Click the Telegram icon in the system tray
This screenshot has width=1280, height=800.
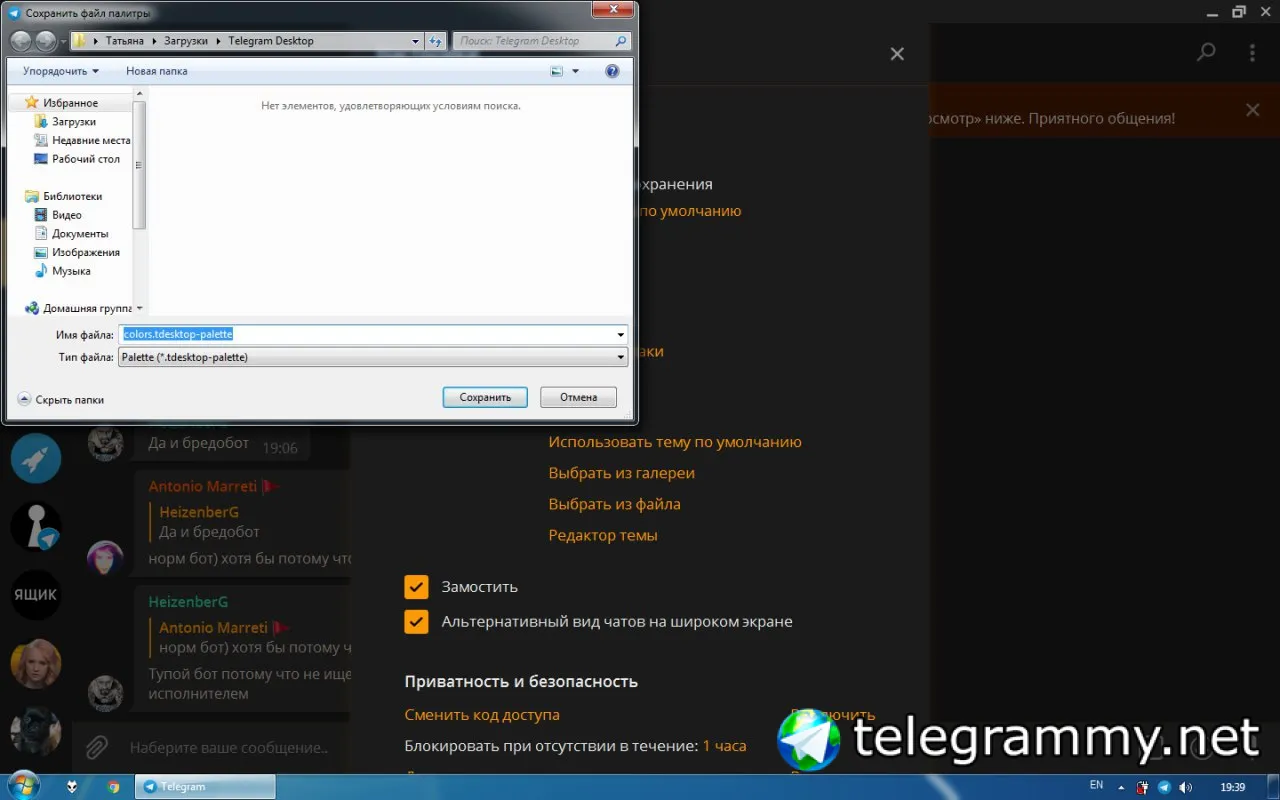(x=1164, y=787)
